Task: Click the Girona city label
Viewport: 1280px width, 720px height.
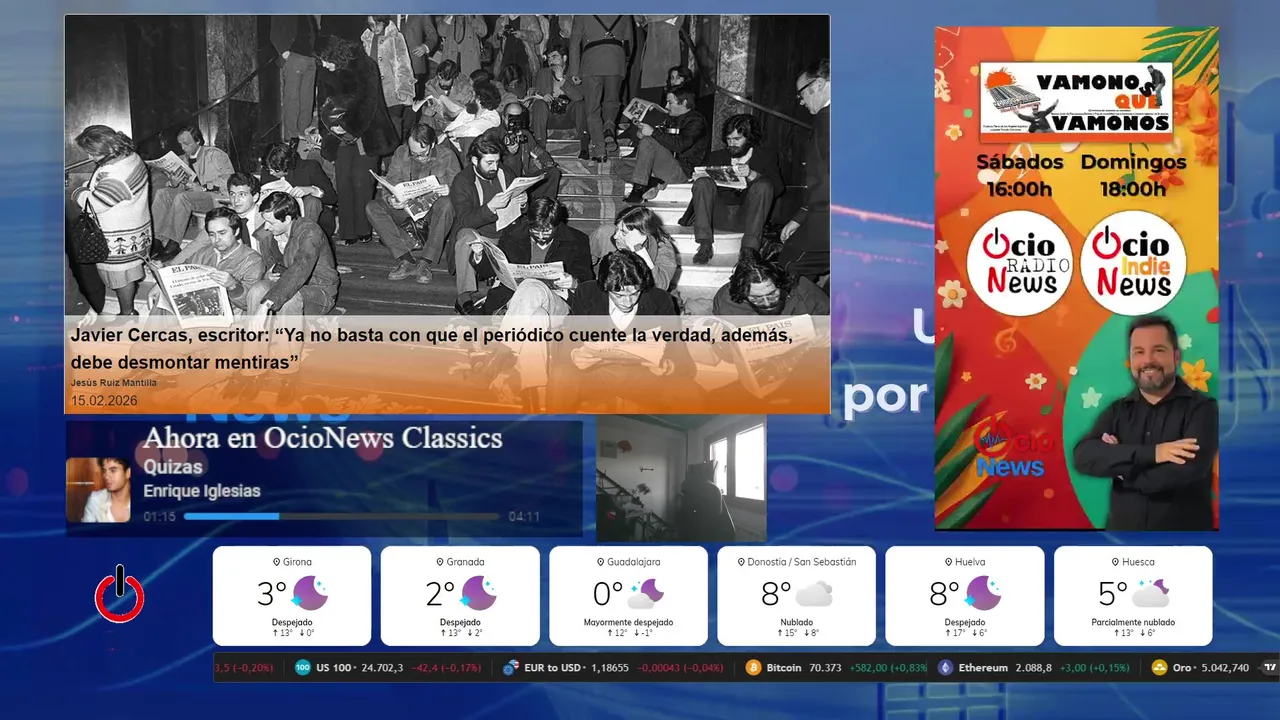Action: [297, 562]
